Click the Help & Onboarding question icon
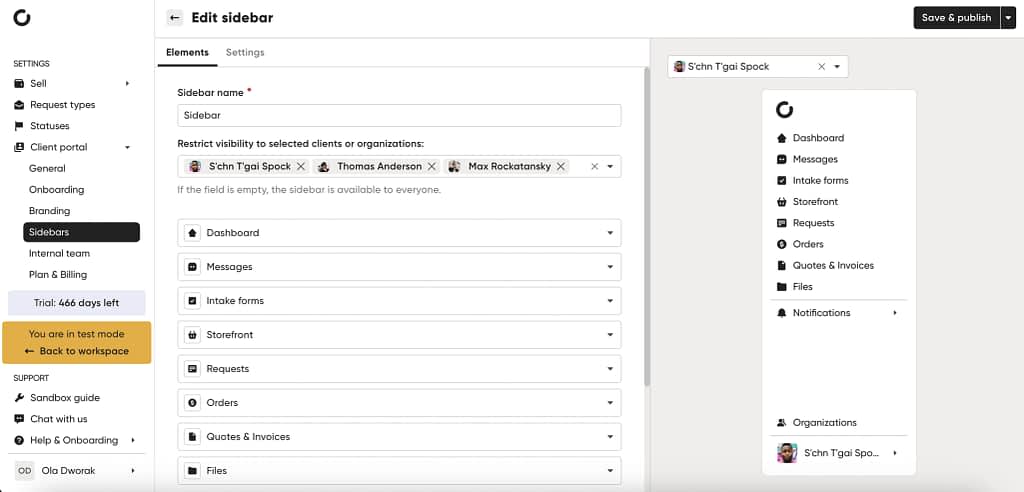 19,440
